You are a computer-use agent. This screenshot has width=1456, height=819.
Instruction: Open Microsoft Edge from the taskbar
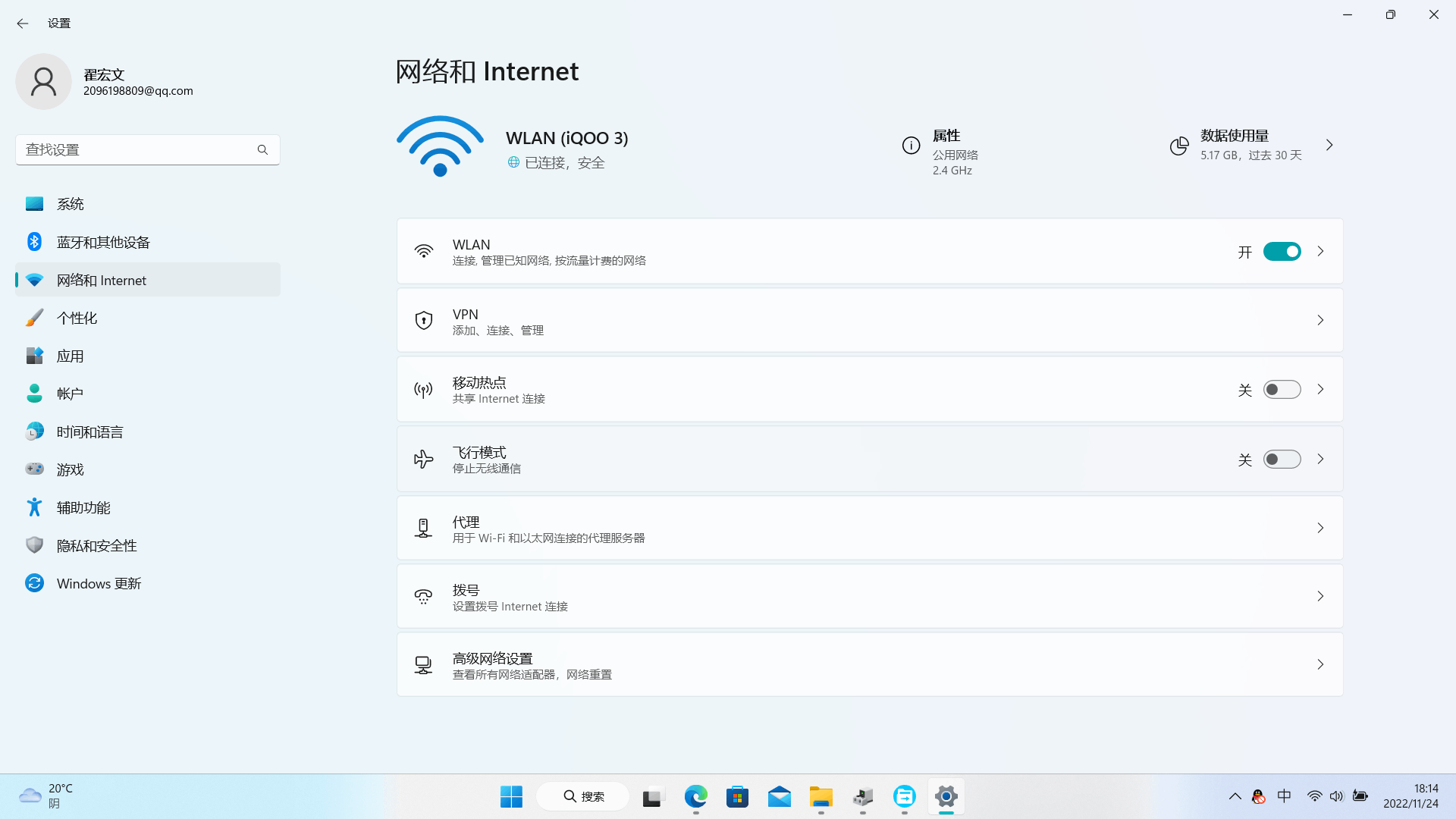click(x=695, y=796)
